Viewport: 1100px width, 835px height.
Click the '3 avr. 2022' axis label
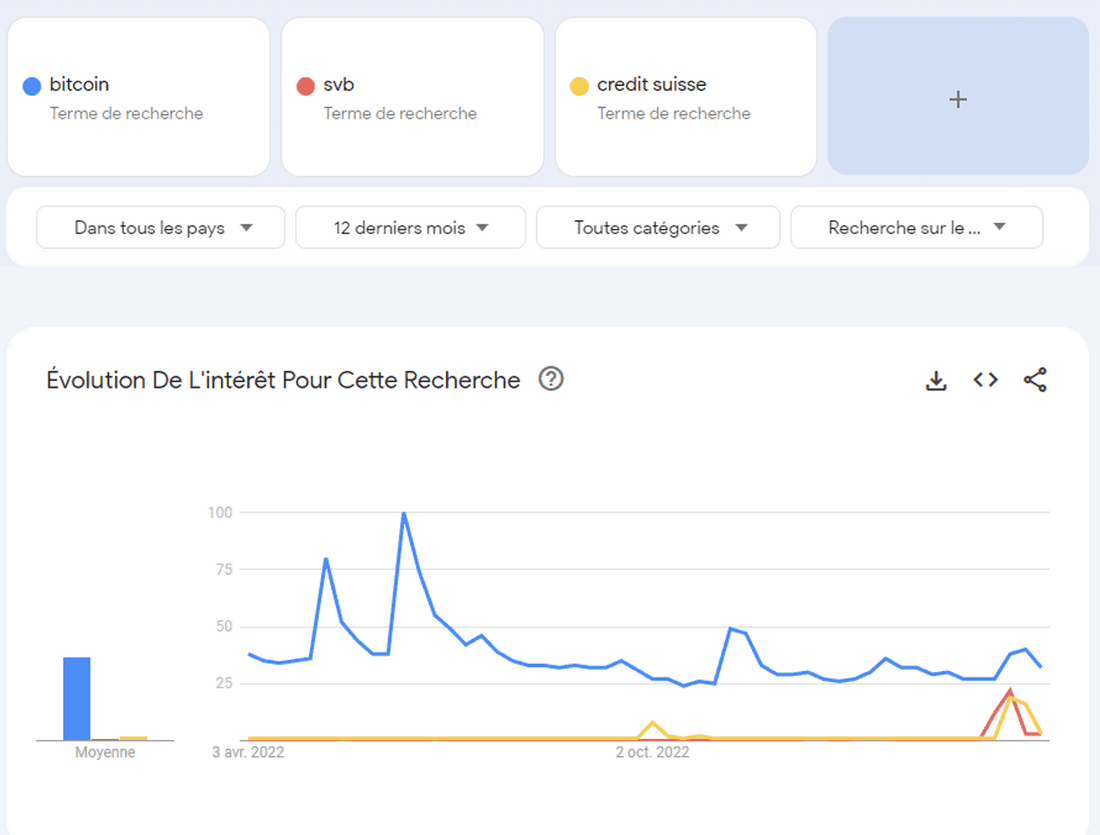pos(248,752)
